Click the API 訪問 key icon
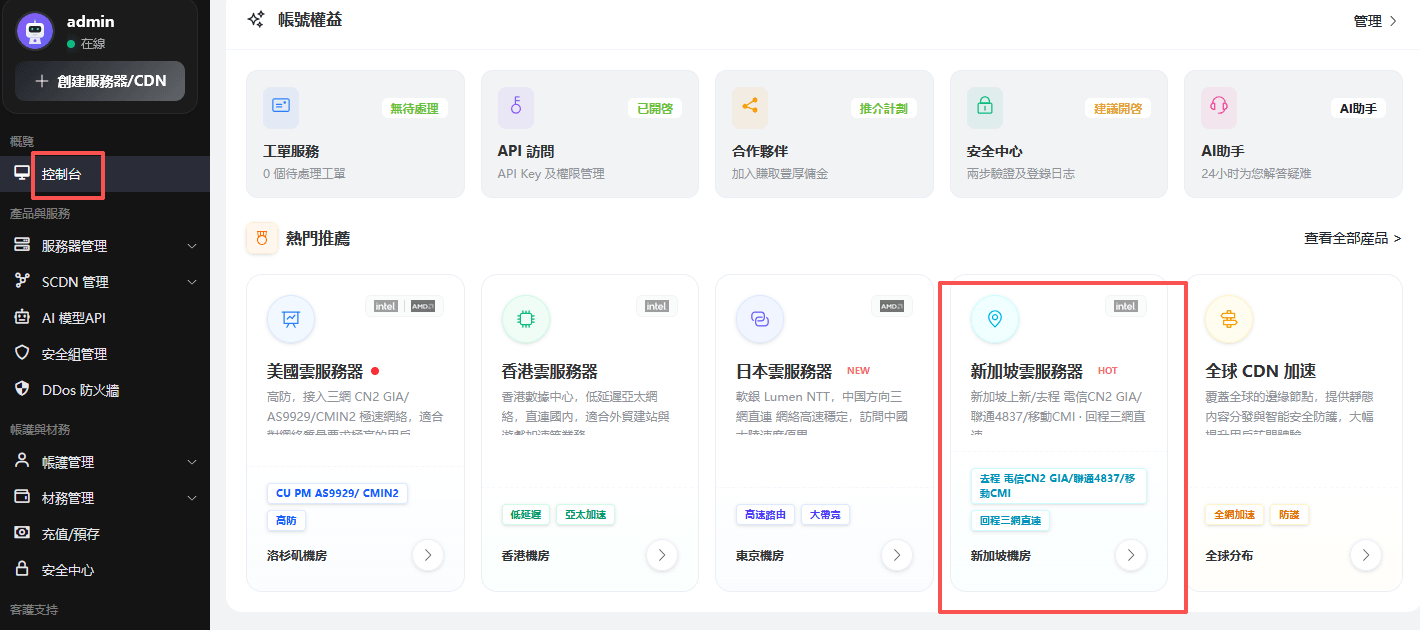Image resolution: width=1420 pixels, height=630 pixels. [516, 107]
